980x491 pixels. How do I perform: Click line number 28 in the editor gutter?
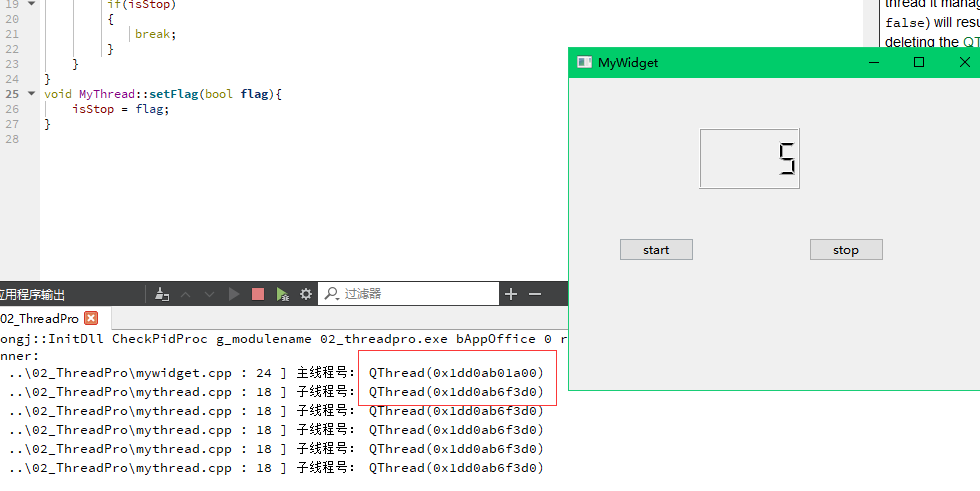tap(12, 139)
